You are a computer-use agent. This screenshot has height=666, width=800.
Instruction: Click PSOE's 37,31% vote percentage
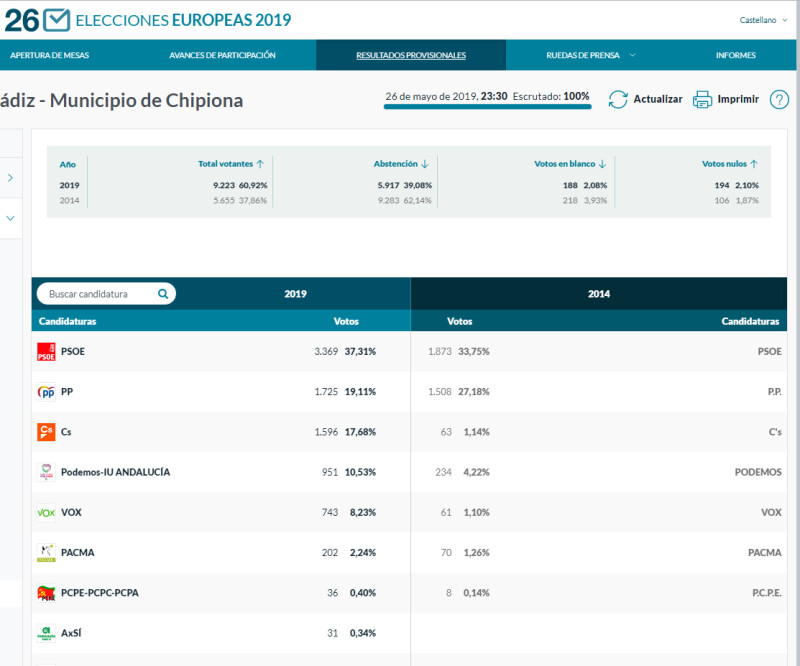coord(360,352)
